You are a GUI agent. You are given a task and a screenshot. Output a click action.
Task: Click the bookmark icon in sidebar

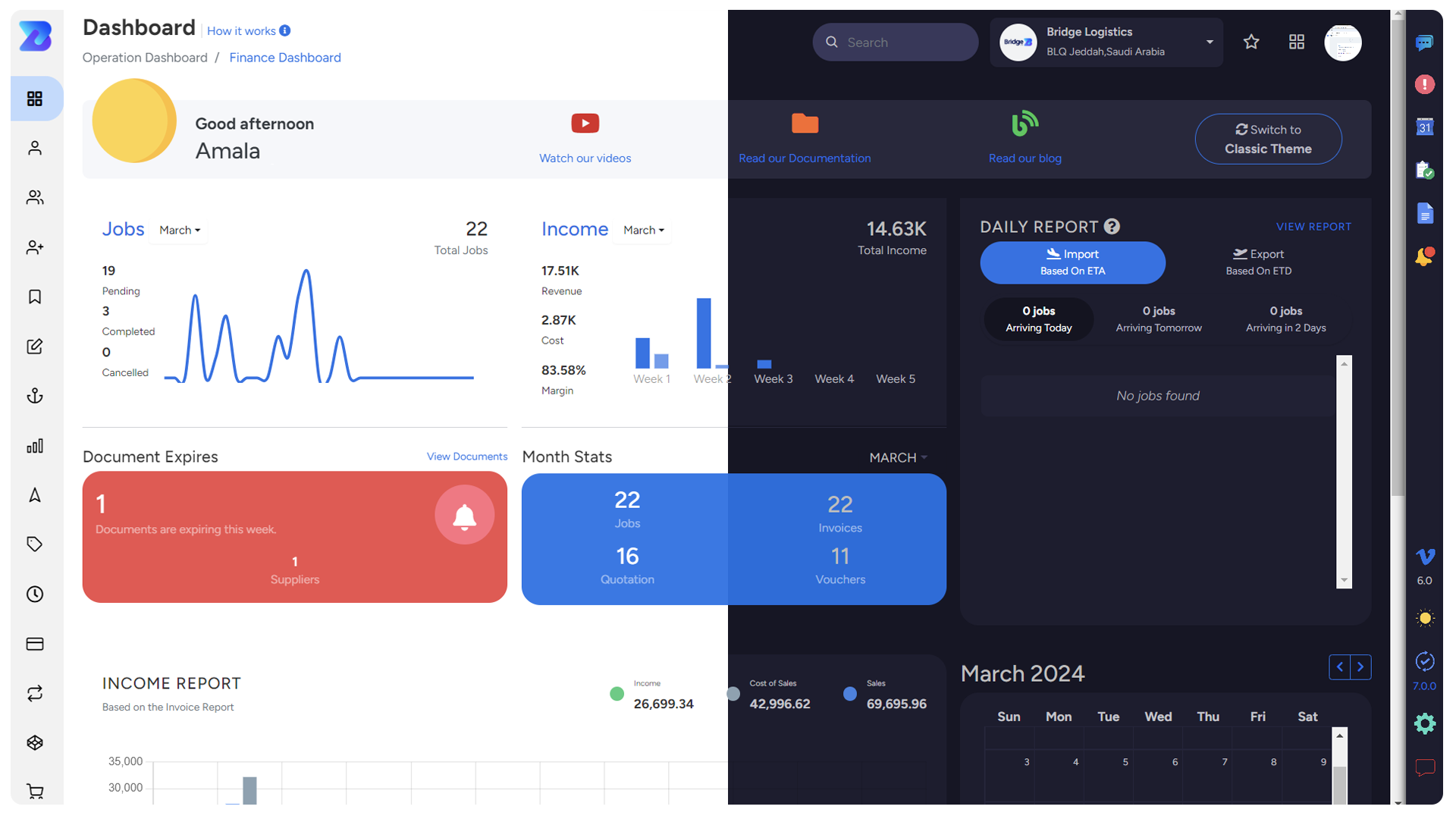(35, 297)
